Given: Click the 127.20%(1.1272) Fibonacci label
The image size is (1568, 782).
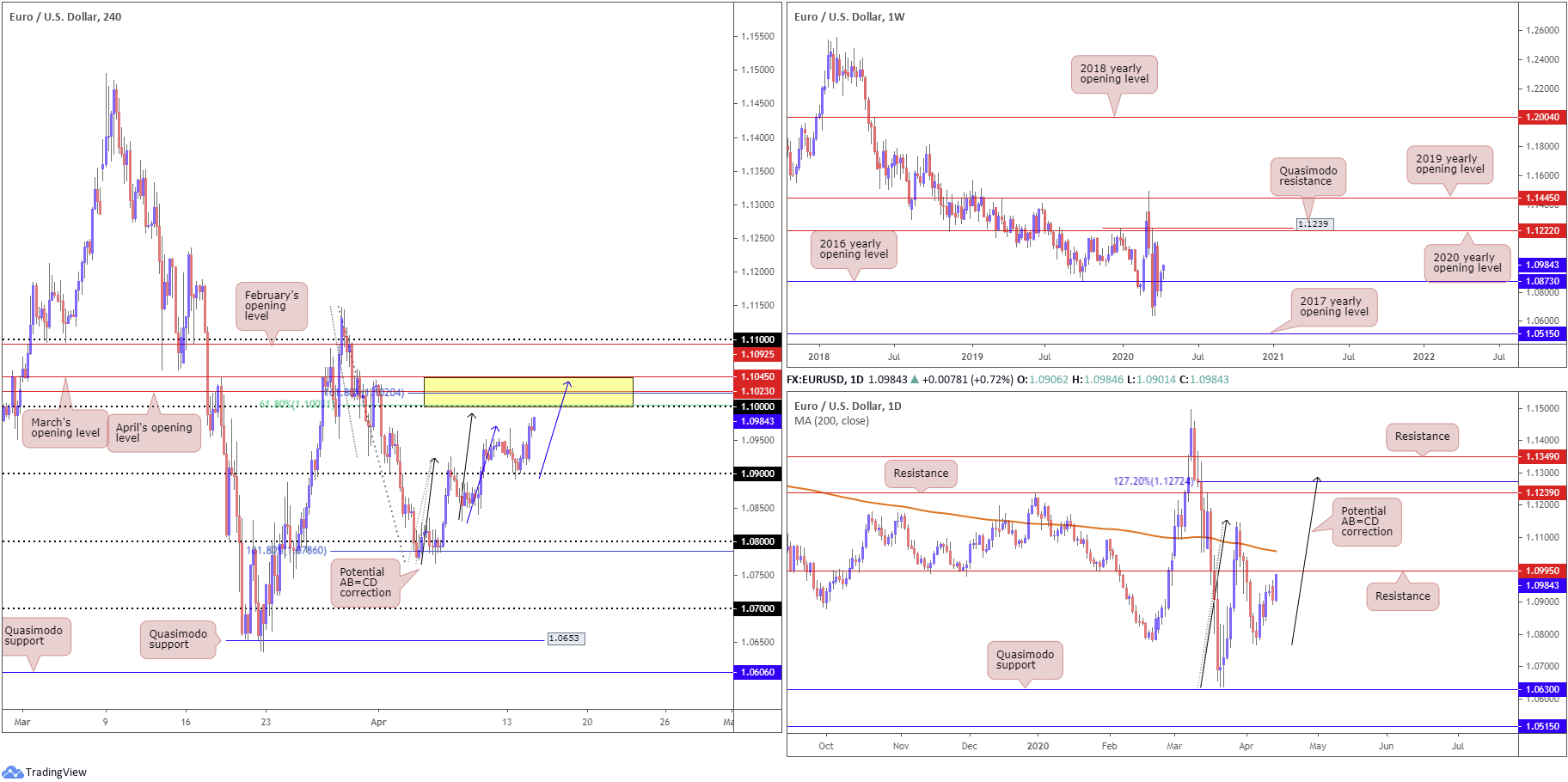Looking at the screenshot, I should click(1154, 481).
